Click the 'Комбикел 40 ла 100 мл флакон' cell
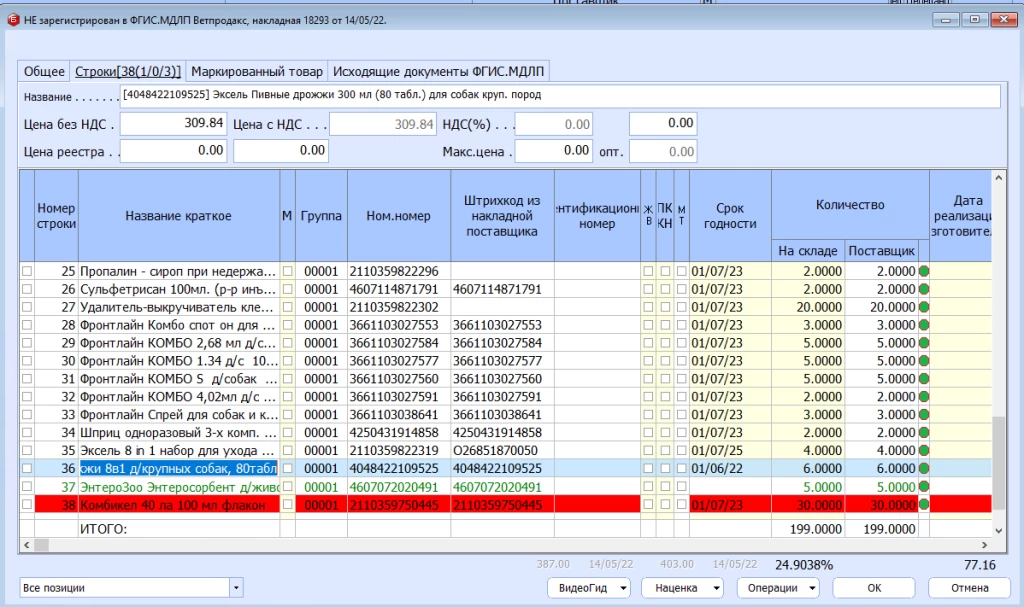The height and width of the screenshot is (607, 1024). tap(179, 504)
